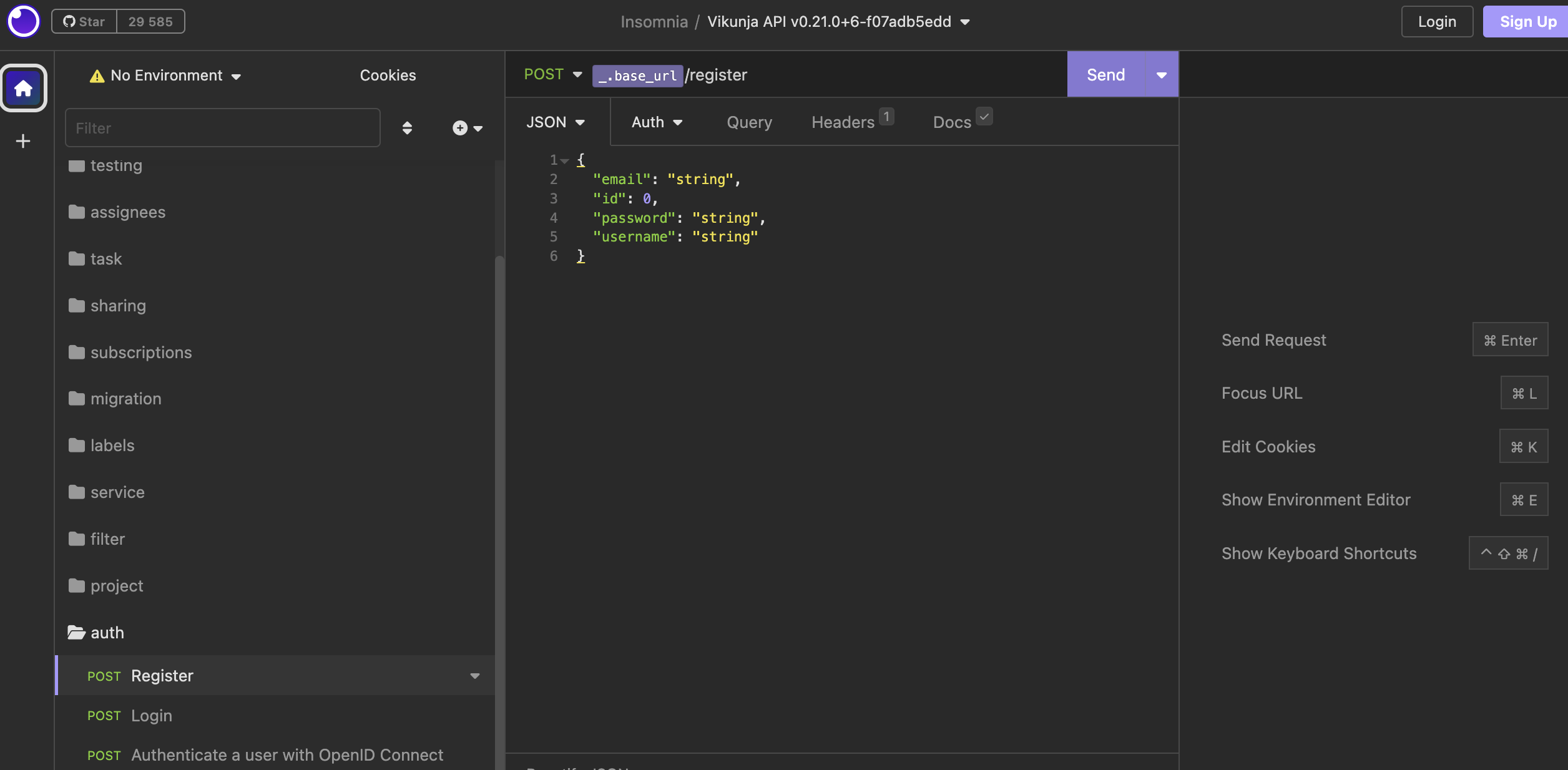The width and height of the screenshot is (1568, 770).
Task: Click the Send button
Action: tap(1105, 75)
